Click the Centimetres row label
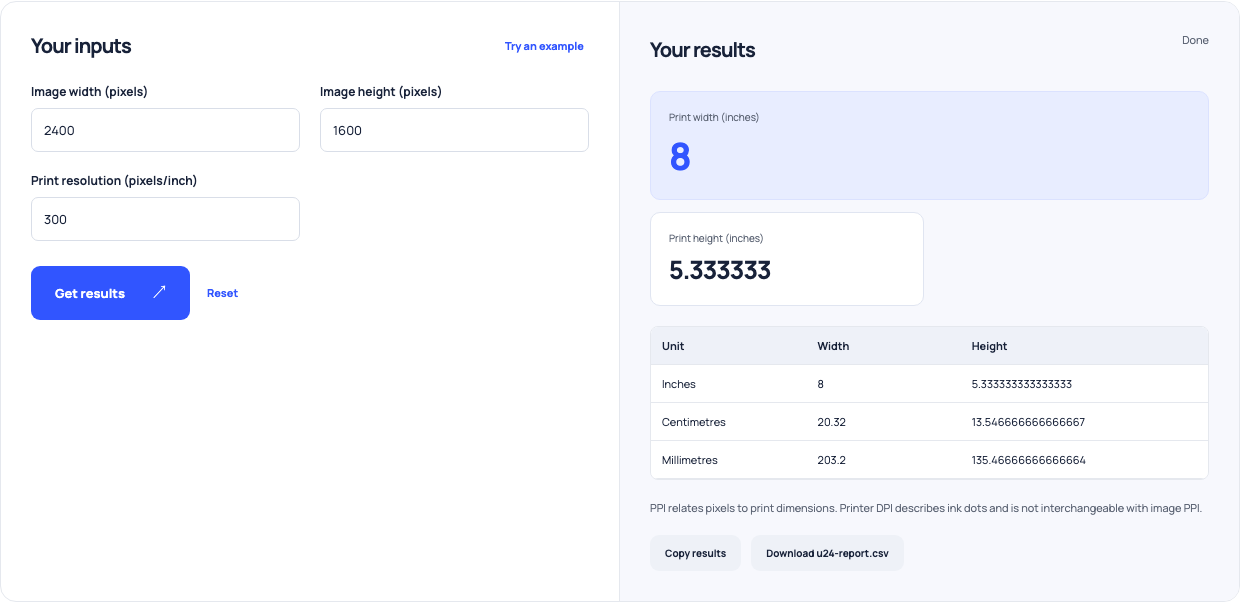1240x602 pixels. (694, 422)
